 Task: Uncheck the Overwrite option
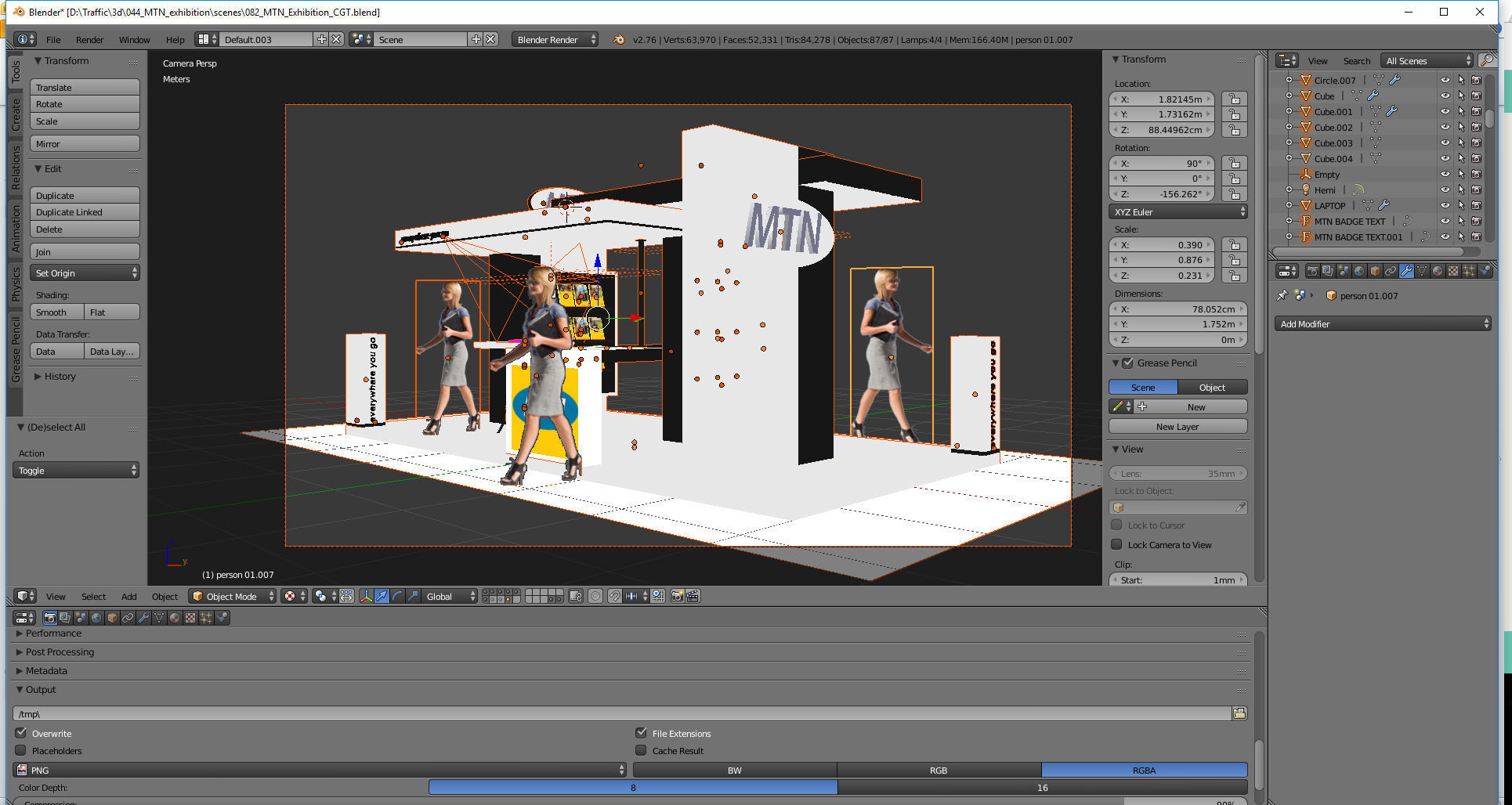pyautogui.click(x=21, y=733)
